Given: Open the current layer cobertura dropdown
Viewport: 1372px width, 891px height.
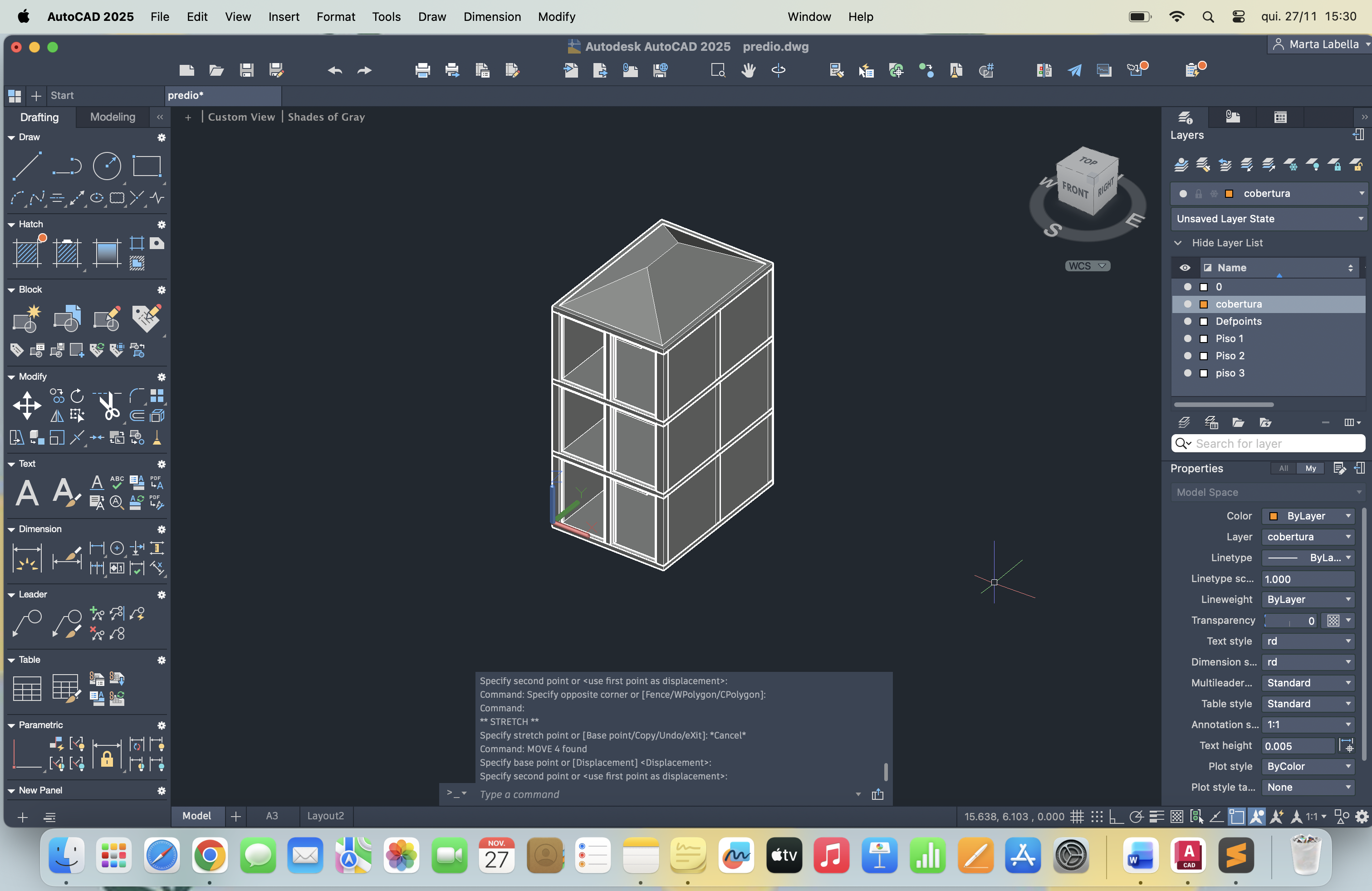Looking at the screenshot, I should click(1361, 194).
